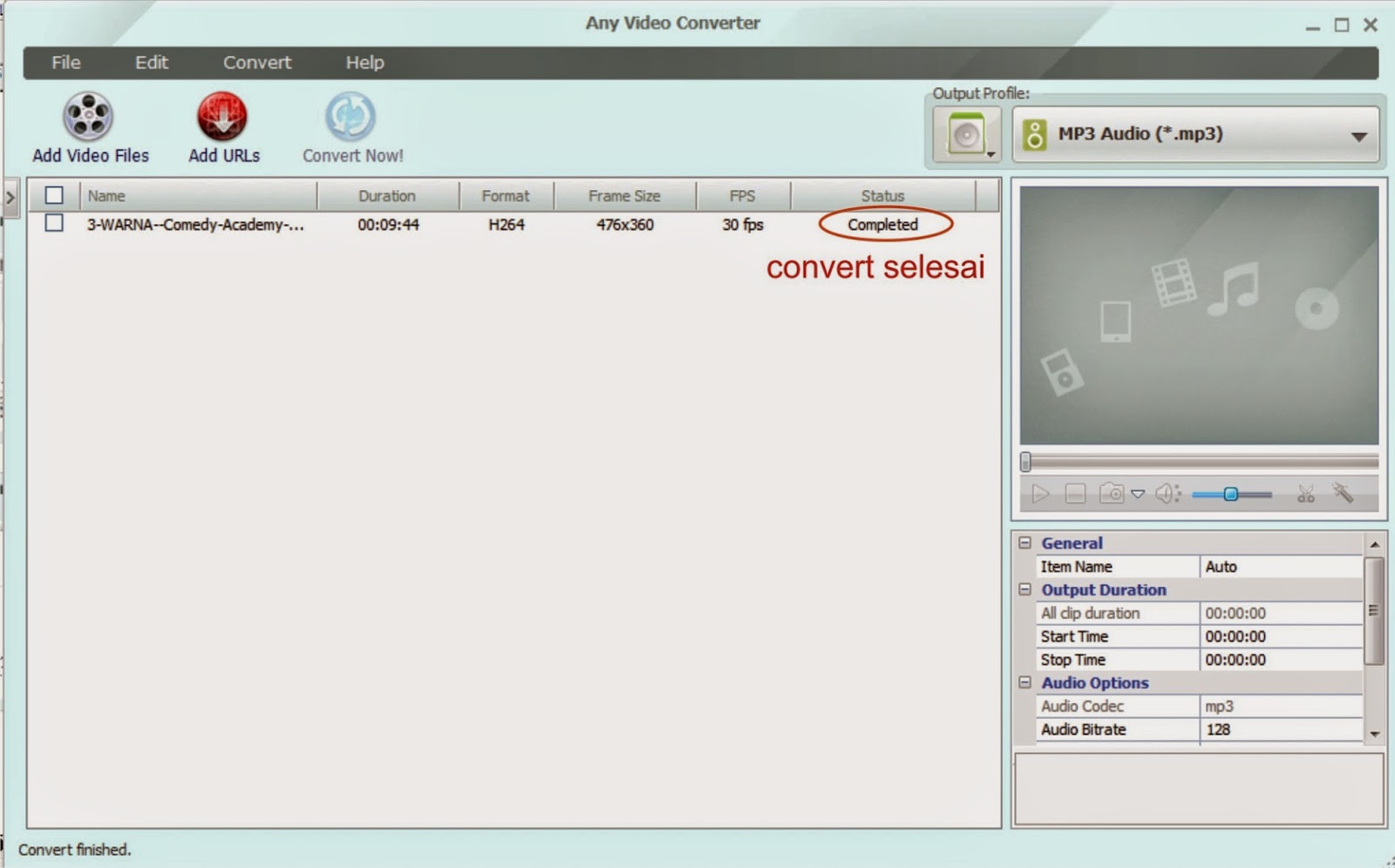Click the Play button in the preview player
1395x868 pixels.
(x=1041, y=493)
